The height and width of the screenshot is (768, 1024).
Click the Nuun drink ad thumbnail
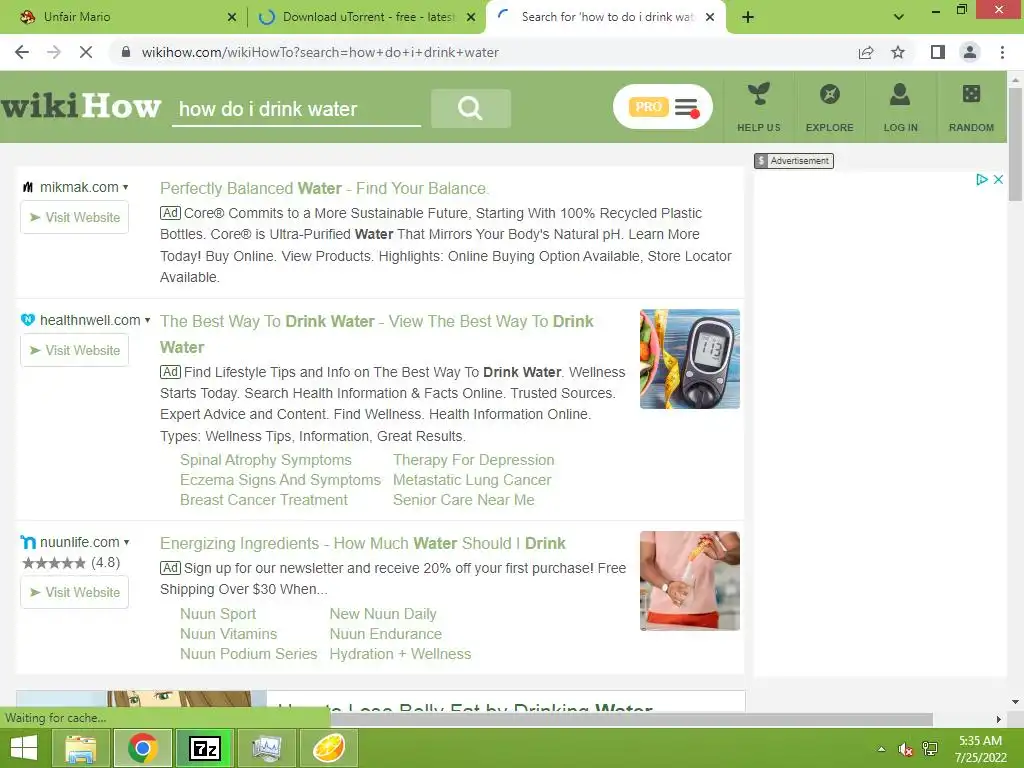pyautogui.click(x=690, y=581)
